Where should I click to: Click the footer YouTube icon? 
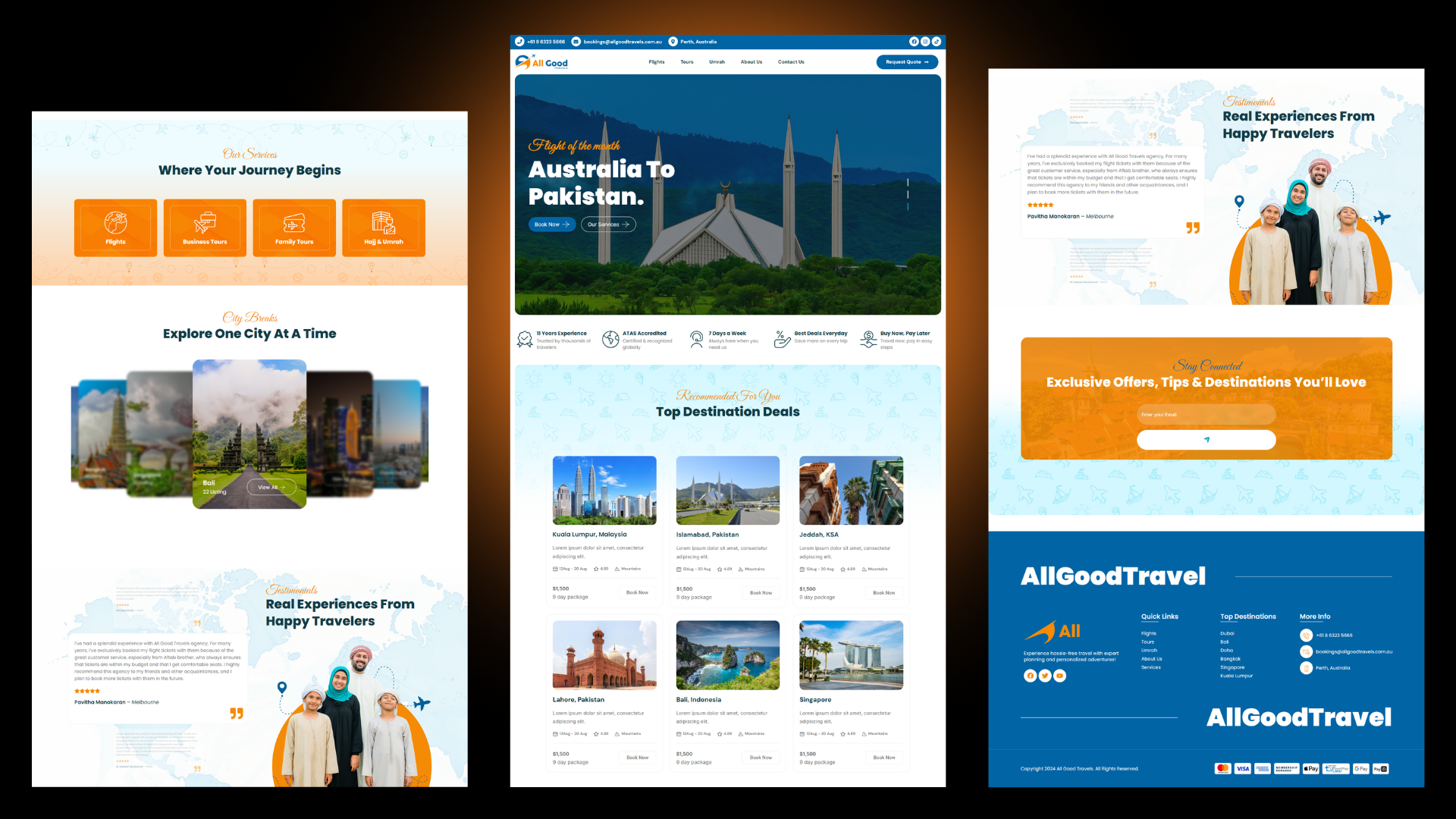point(1060,676)
